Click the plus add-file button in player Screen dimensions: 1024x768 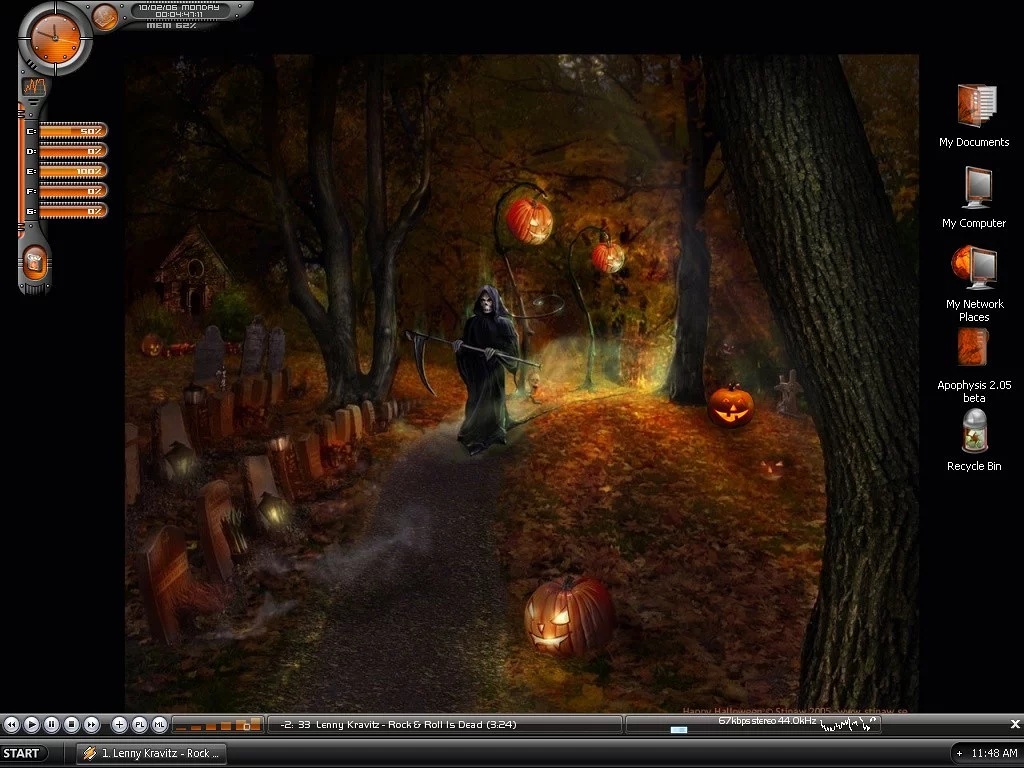pyautogui.click(x=119, y=724)
